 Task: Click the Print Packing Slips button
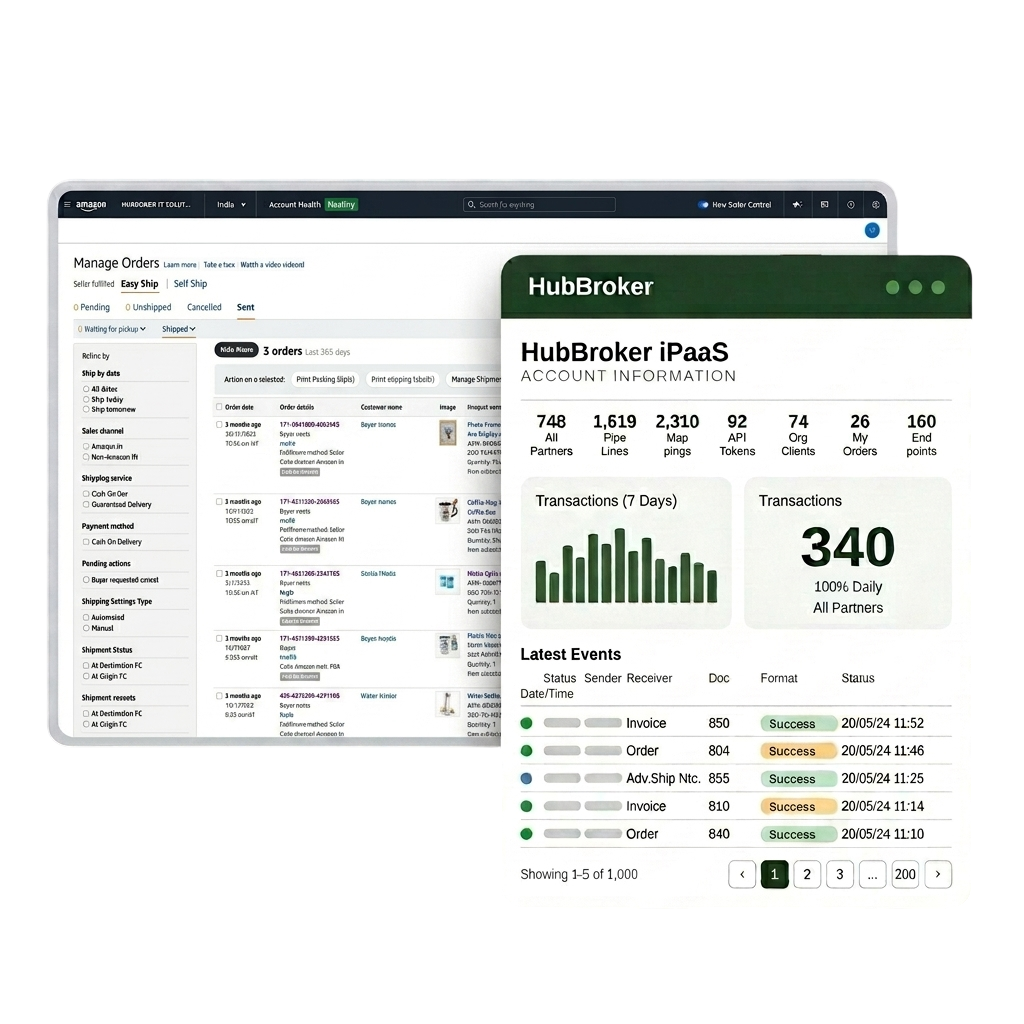coord(325,379)
